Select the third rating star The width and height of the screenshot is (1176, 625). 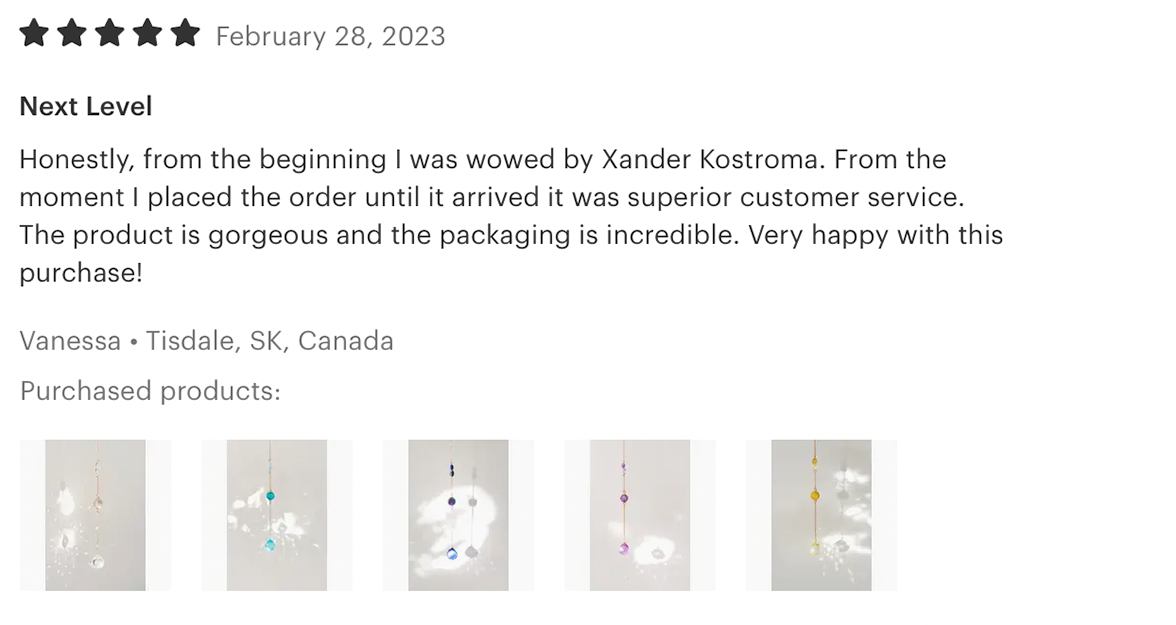110,34
